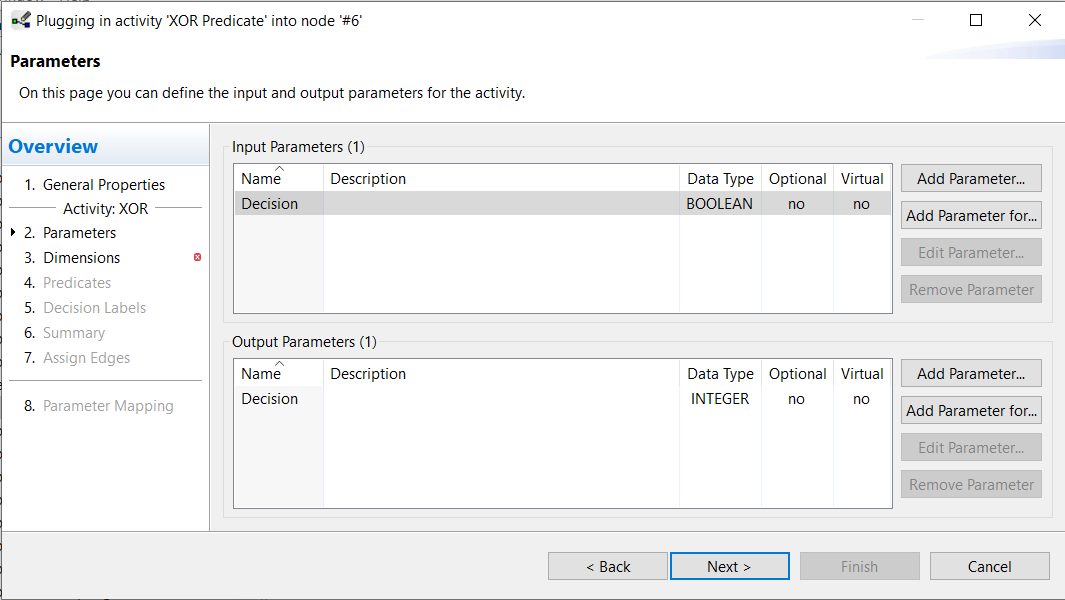Screen dimensions: 1065x600
Task: Click the current-step arrow beside Parameters
Action: pos(13,233)
